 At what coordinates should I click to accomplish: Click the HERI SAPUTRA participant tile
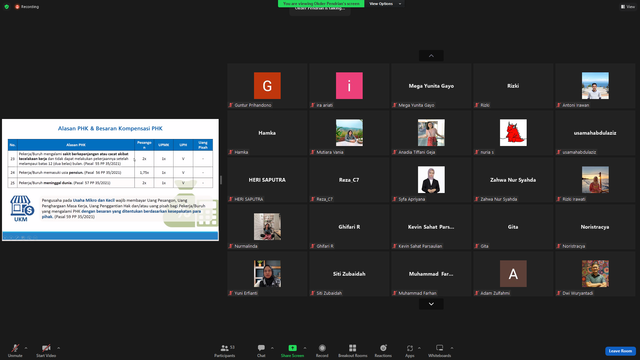pos(267,180)
